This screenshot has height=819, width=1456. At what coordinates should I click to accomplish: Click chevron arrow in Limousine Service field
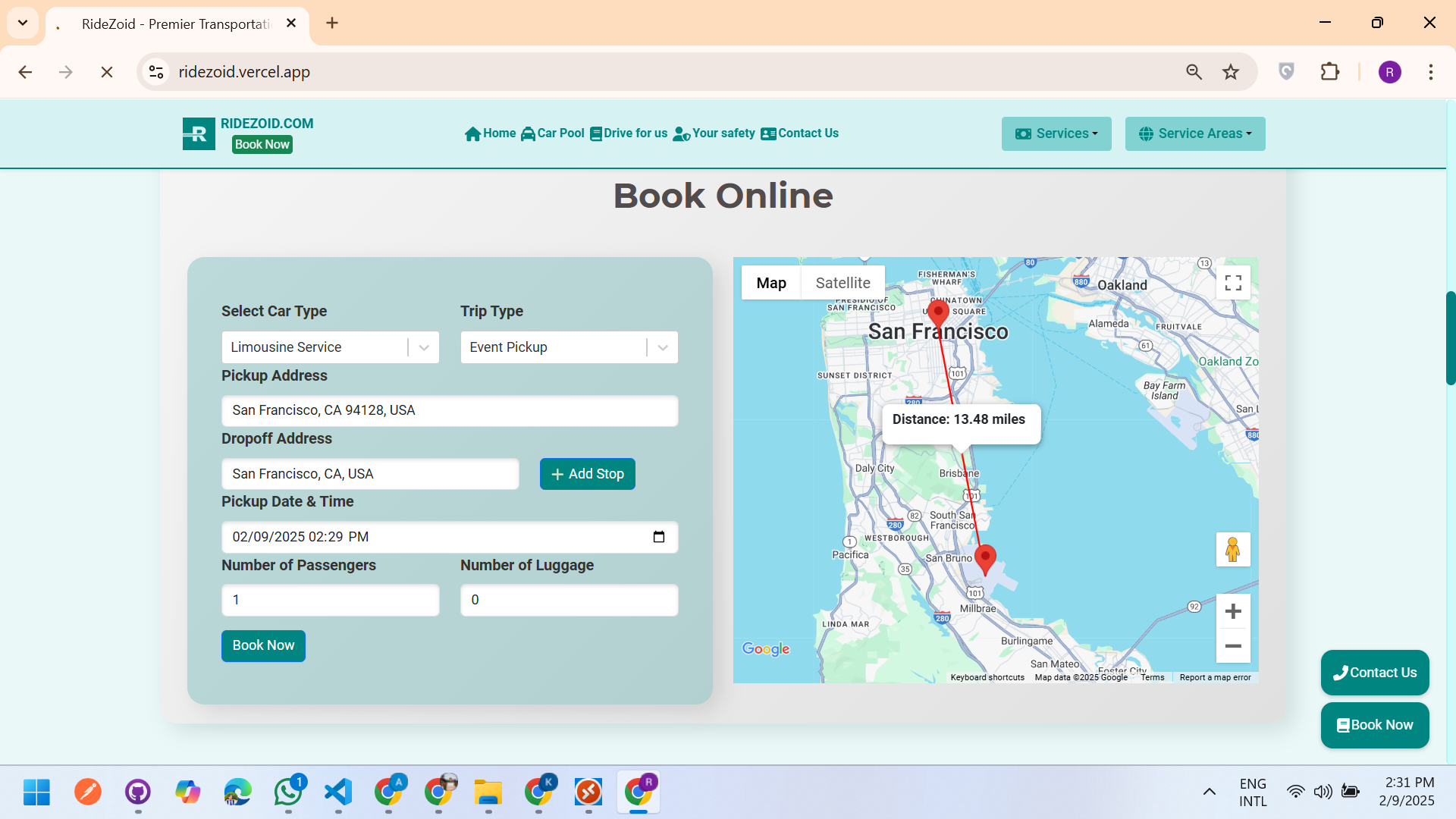coord(424,347)
